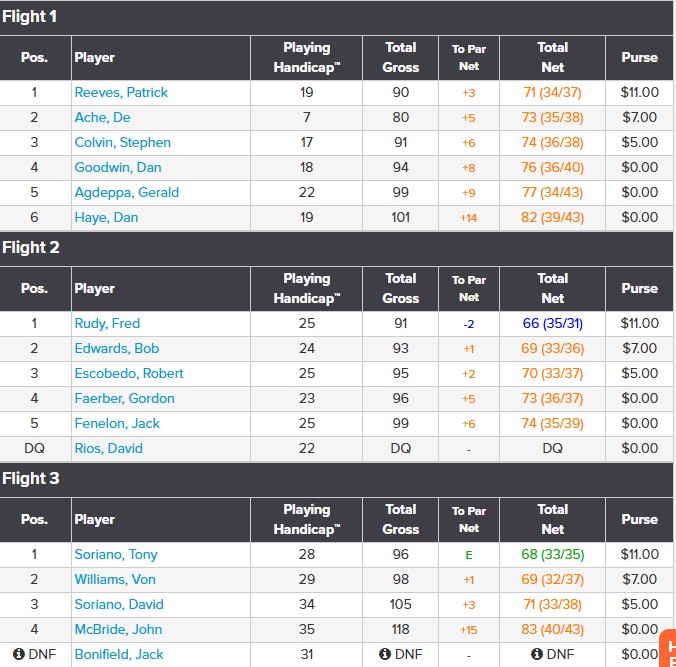Click on Gerald Agdeppa's name
676x667 pixels.
(126, 192)
